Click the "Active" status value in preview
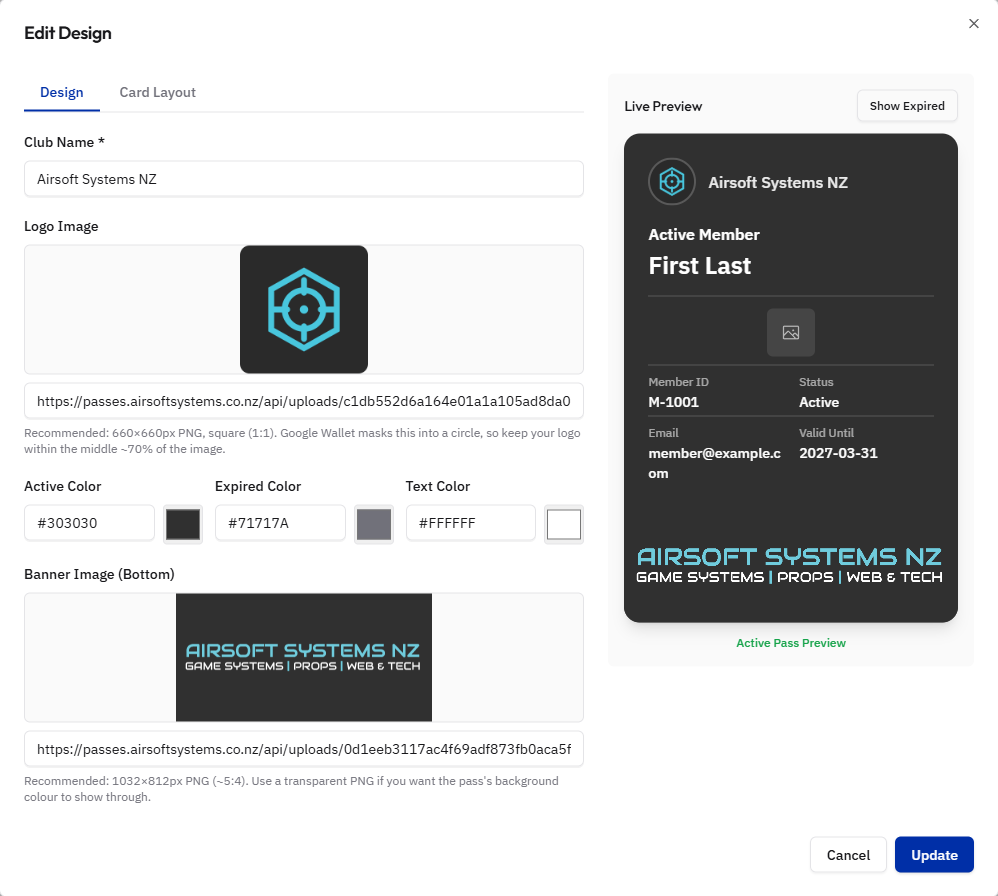Image resolution: width=998 pixels, height=896 pixels. [x=819, y=402]
